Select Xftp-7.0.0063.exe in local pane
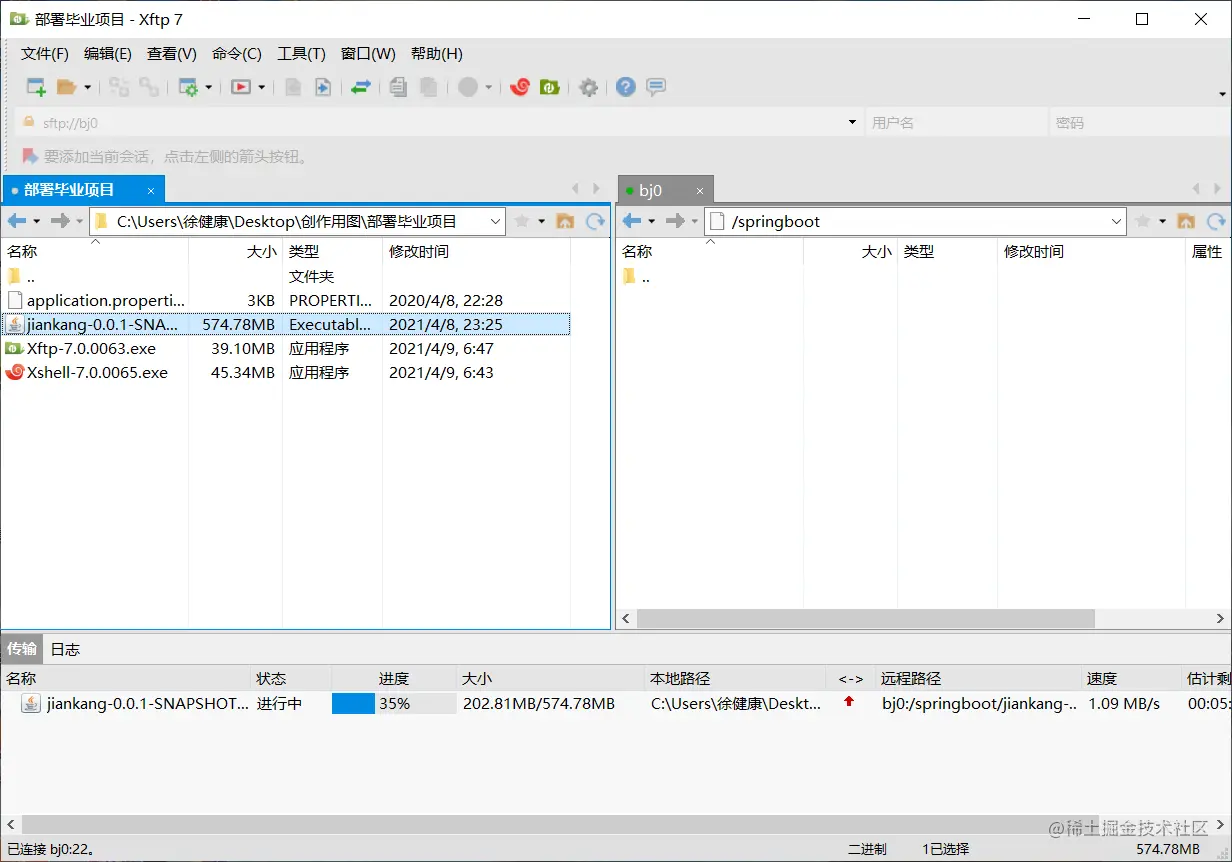The height and width of the screenshot is (862, 1232). click(286, 348)
